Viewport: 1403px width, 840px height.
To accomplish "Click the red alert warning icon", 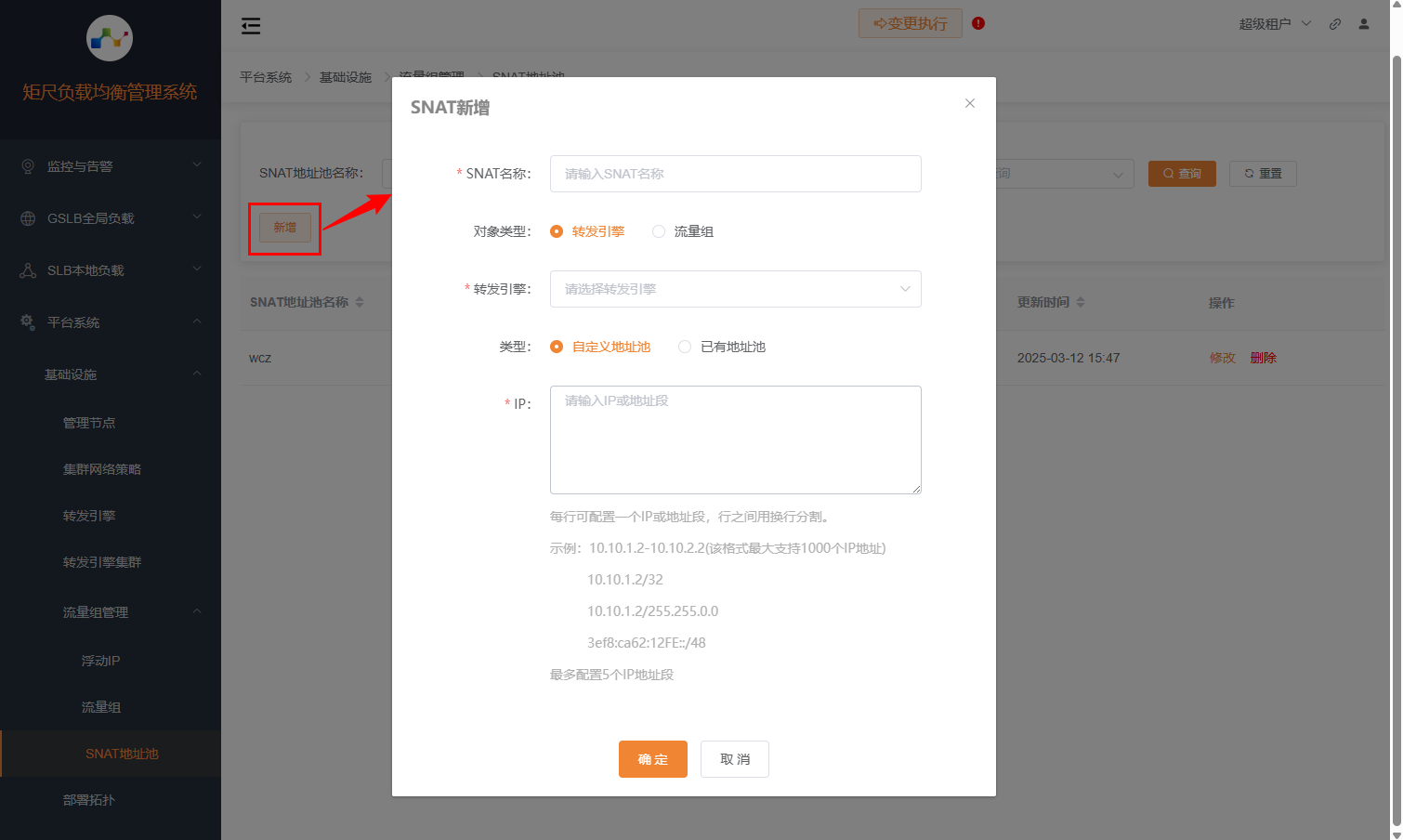I will click(978, 23).
